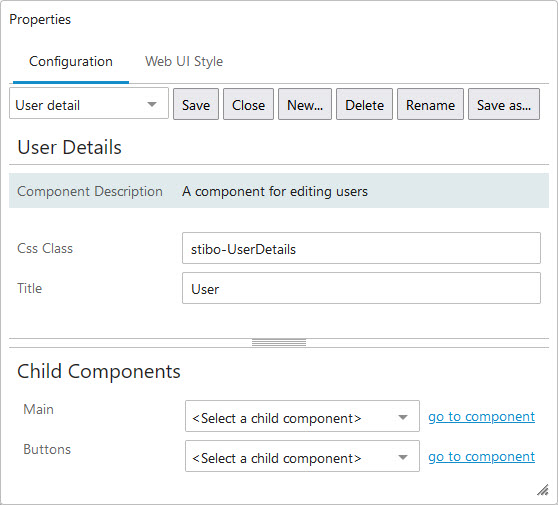
Task: Expand the Buttons child component dropdown
Action: point(302,456)
